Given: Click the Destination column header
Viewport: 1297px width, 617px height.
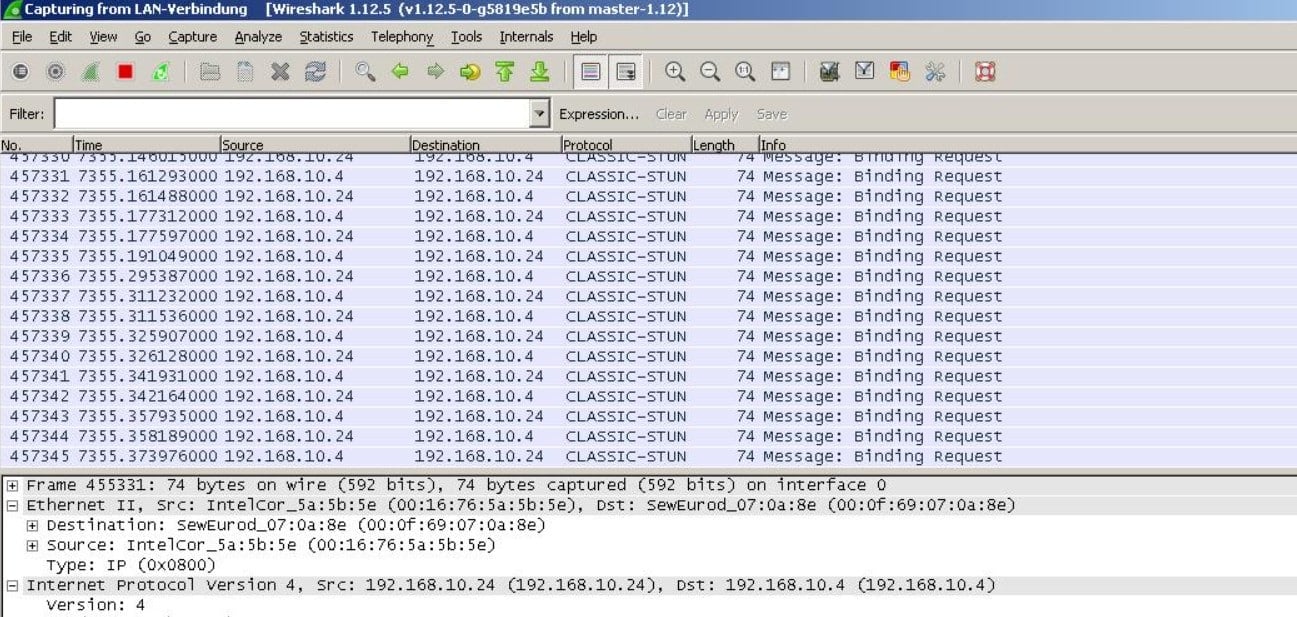Looking at the screenshot, I should (485, 145).
